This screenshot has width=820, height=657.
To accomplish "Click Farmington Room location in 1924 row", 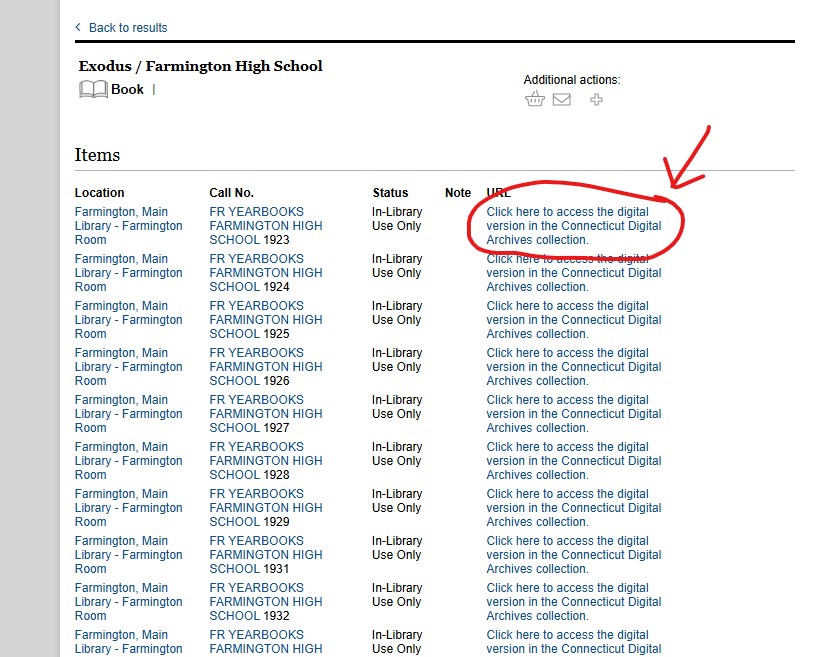I will coord(129,273).
